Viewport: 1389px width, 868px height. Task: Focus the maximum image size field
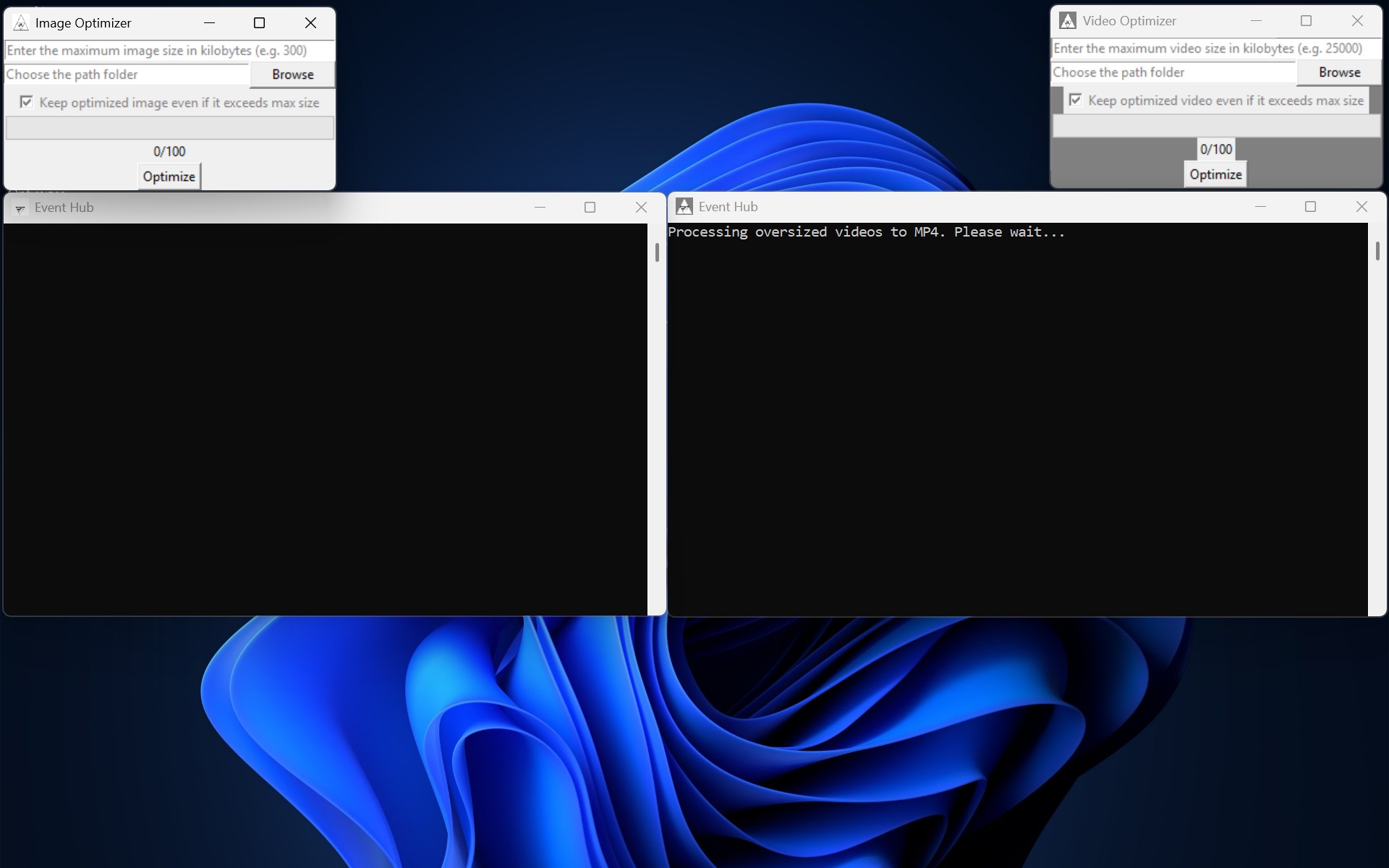coord(170,51)
